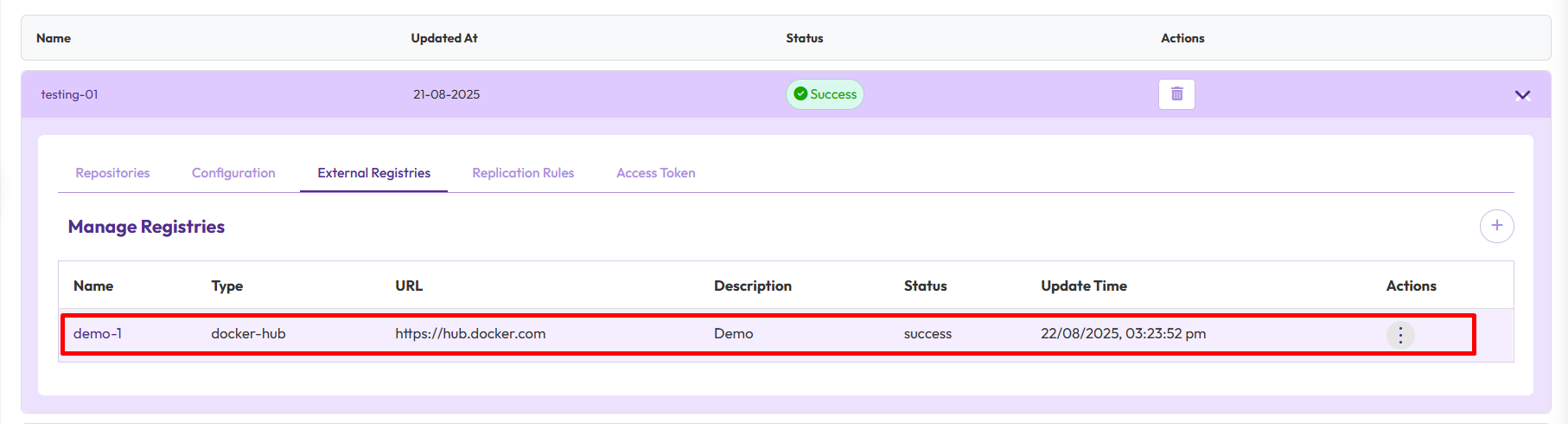Open the three-dot actions menu for demo-1
The width and height of the screenshot is (1568, 424).
coord(1400,335)
